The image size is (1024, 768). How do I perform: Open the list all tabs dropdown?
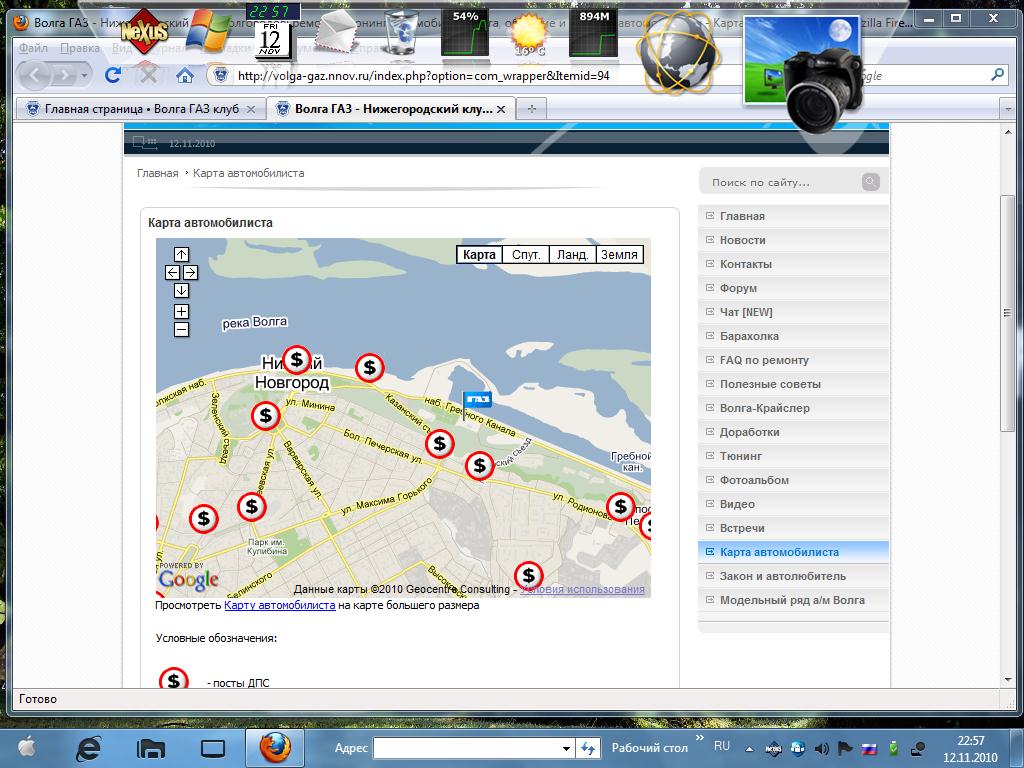point(1009,110)
